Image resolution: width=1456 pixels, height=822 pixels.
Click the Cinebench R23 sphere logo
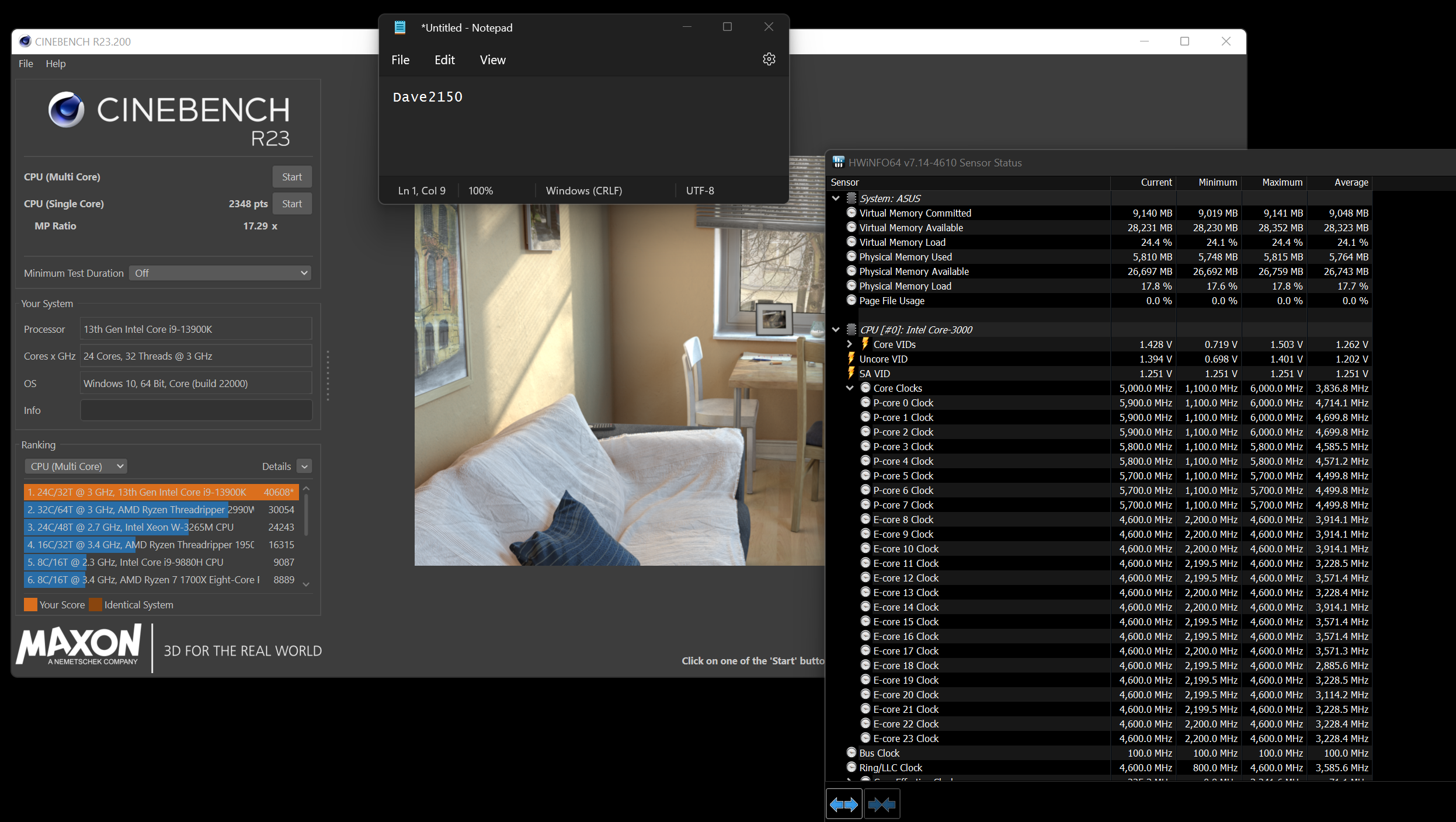(66, 109)
